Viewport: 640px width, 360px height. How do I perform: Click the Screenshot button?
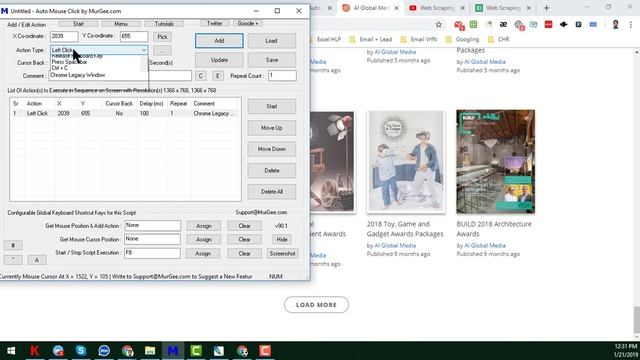282,253
